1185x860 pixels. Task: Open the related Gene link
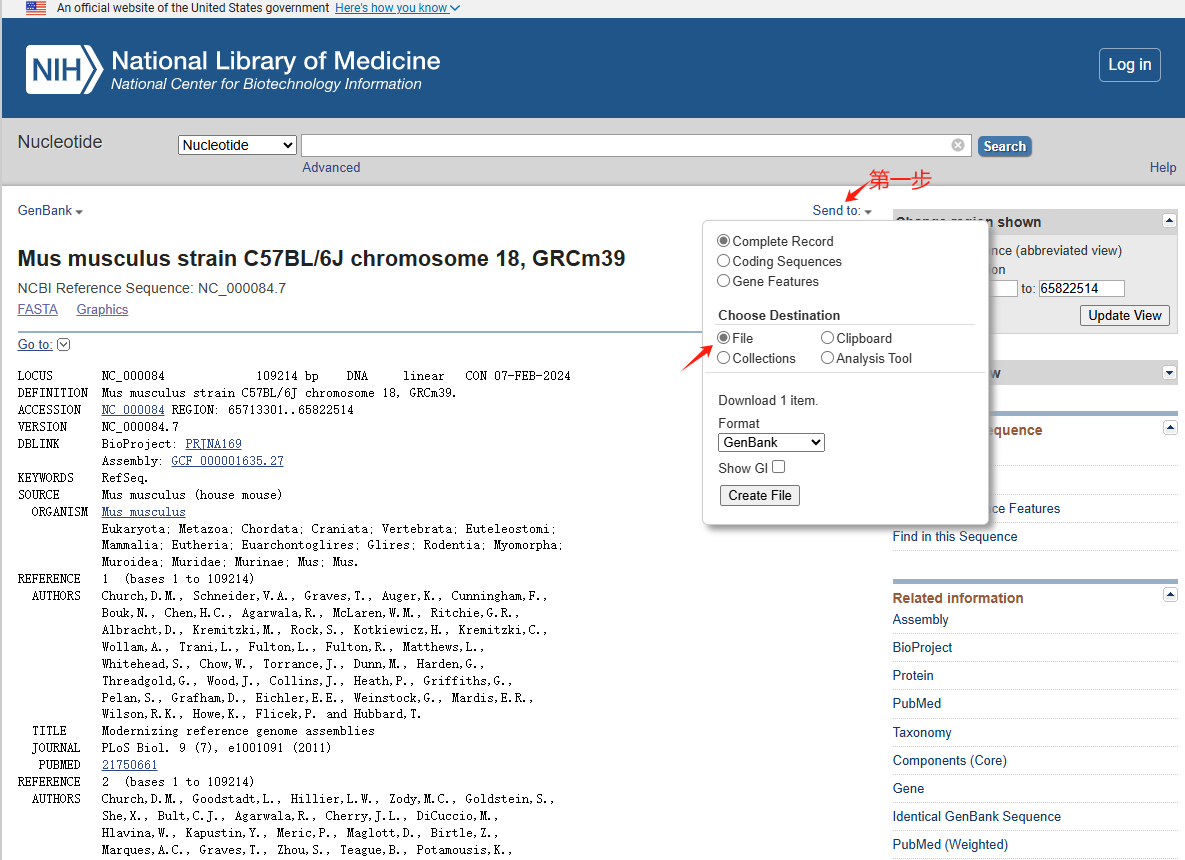pos(908,788)
